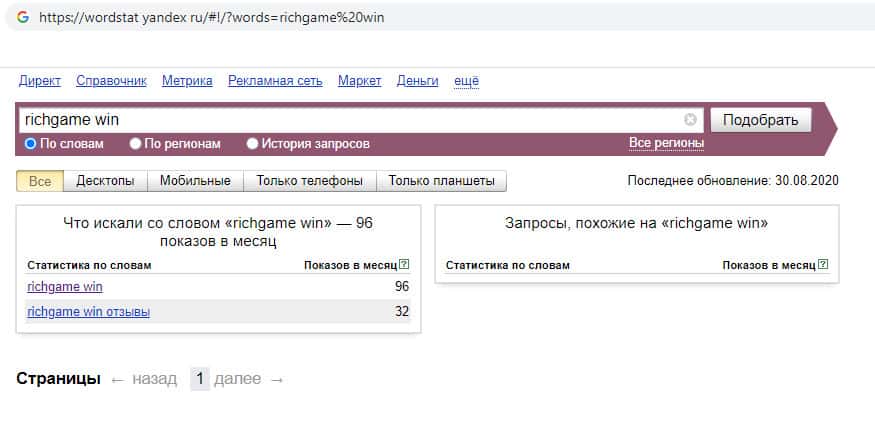Switch to the 'Мобильные' tab
Screen dimensions: 875x421
[195, 181]
